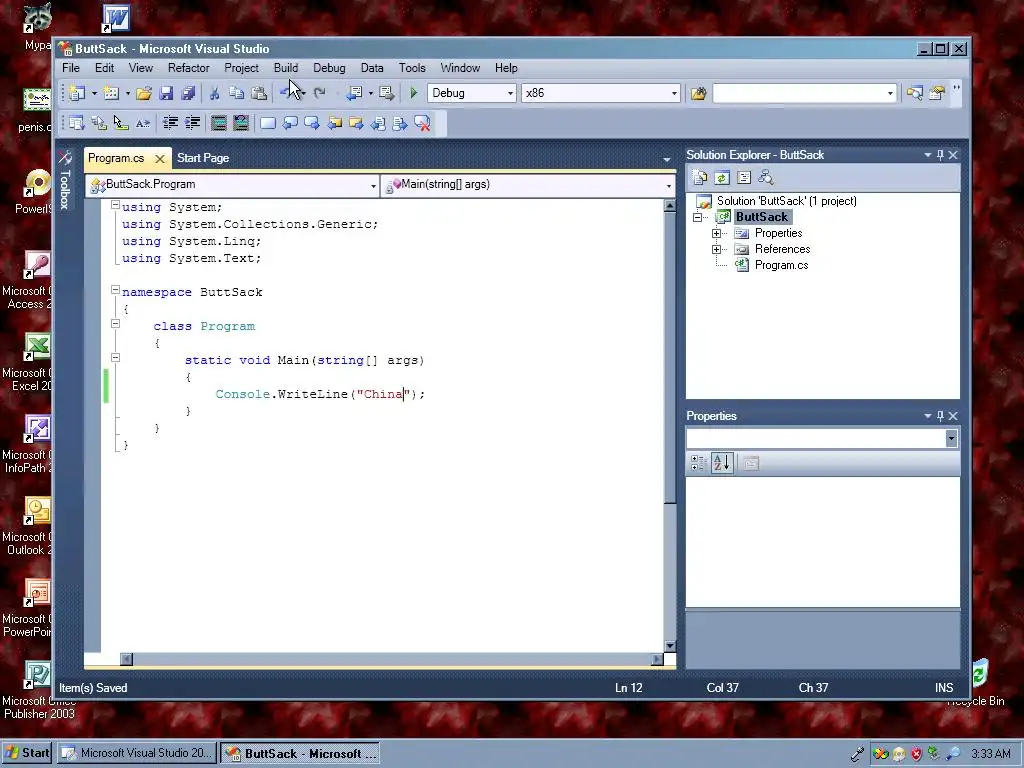Select Program.cs in Solution Explorer
This screenshot has height=768, width=1024.
tap(781, 265)
